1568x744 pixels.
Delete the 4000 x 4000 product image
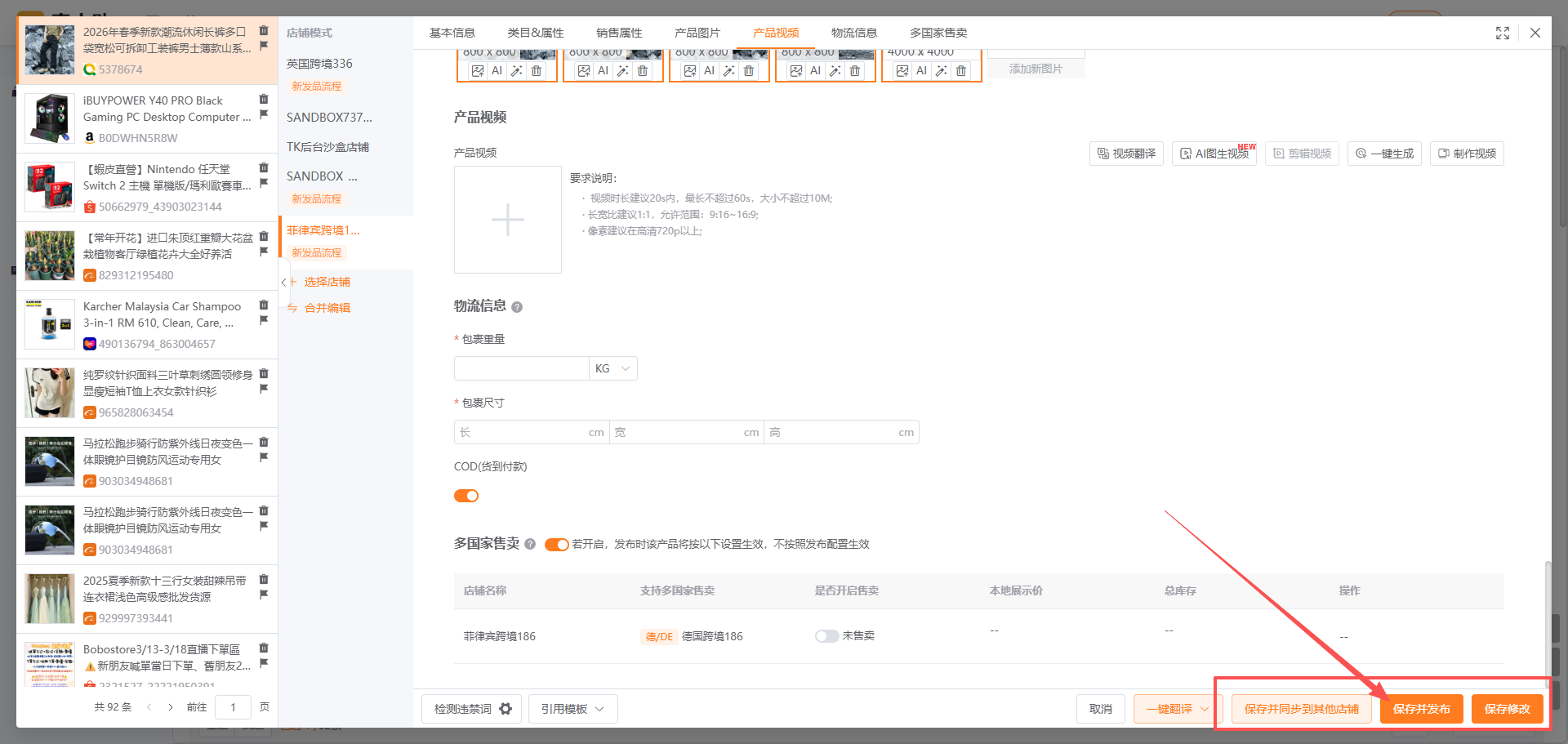point(961,71)
